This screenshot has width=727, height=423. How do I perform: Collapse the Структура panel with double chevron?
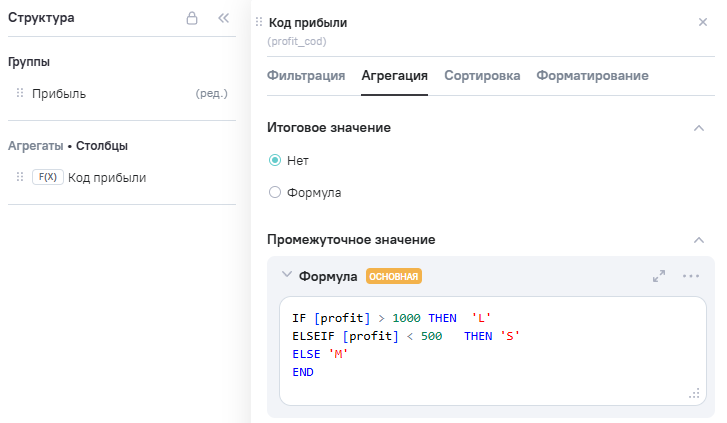pyautogui.click(x=223, y=18)
